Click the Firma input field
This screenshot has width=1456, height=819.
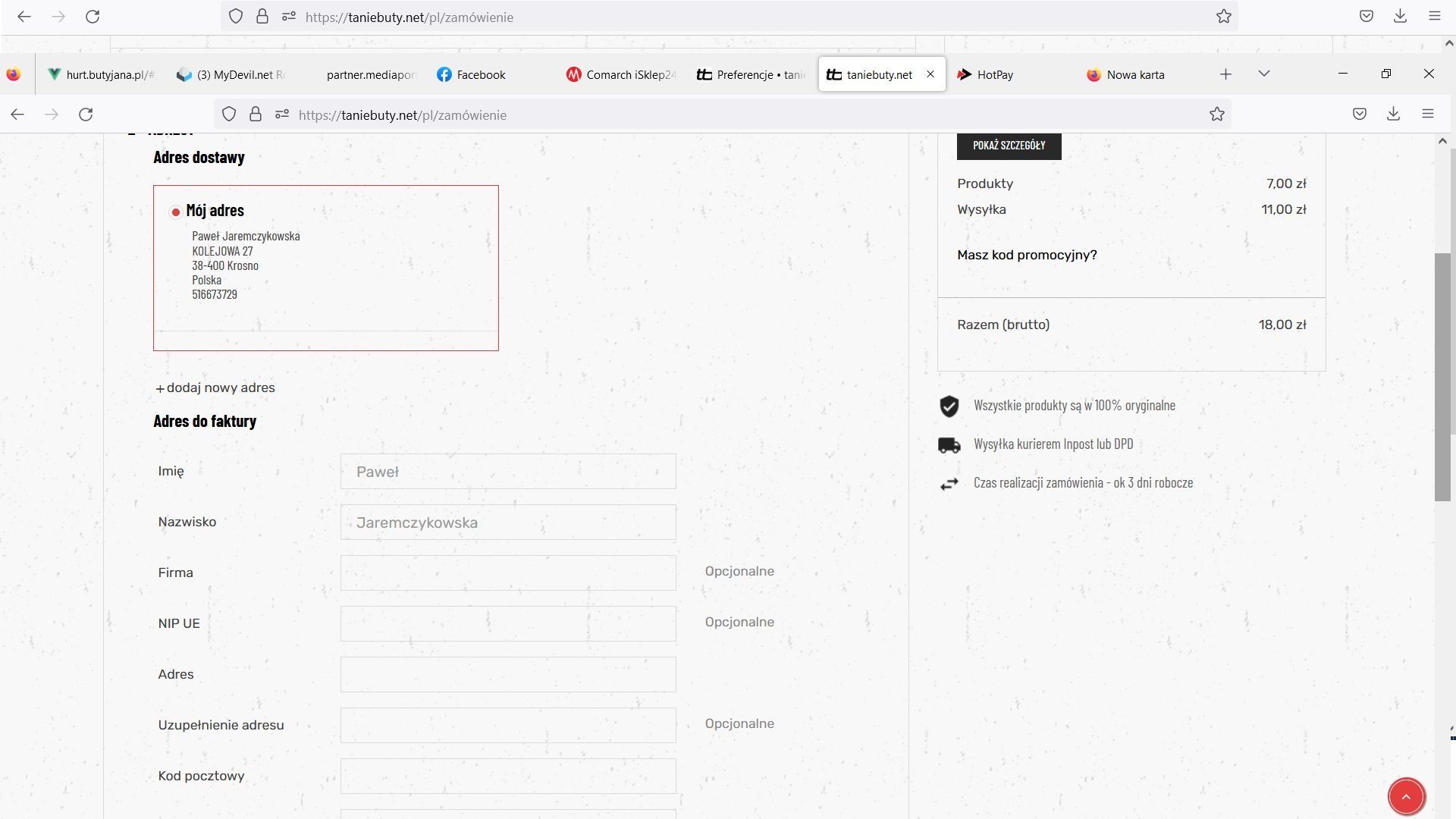pyautogui.click(x=508, y=573)
